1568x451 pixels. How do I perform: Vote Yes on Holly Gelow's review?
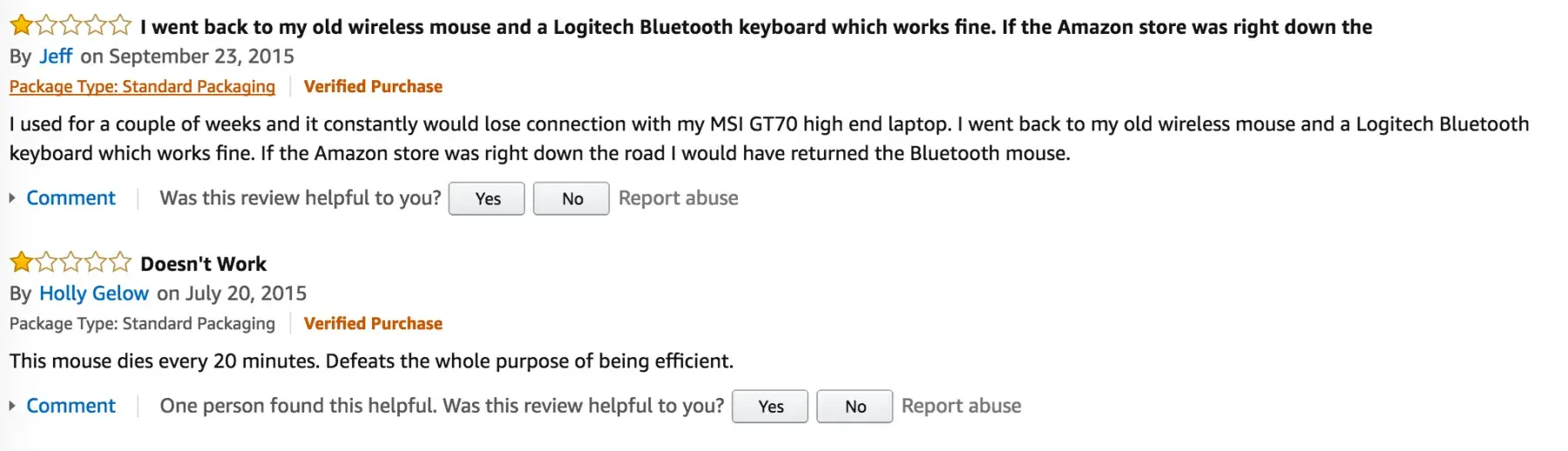(770, 407)
